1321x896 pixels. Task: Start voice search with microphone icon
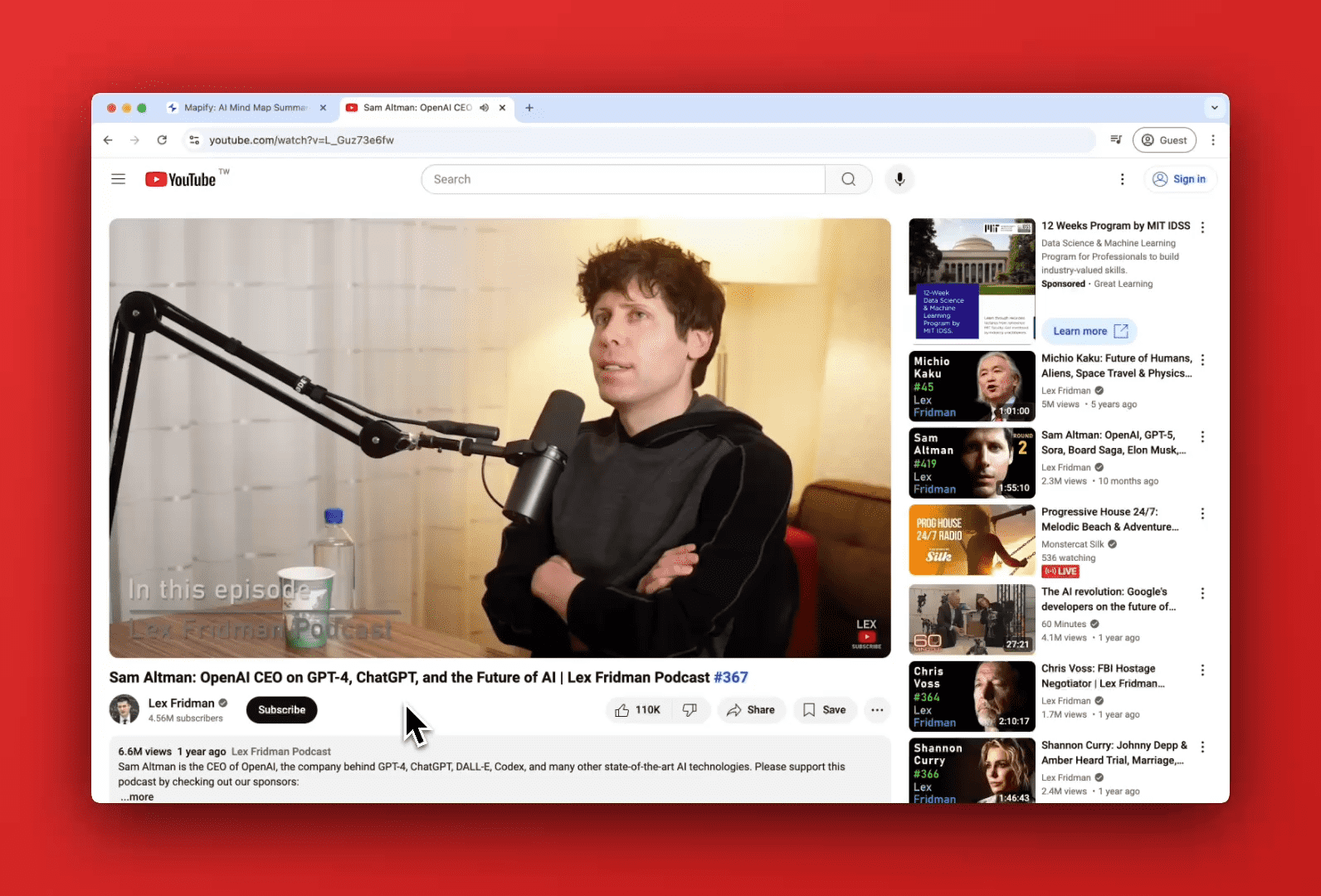coord(899,179)
